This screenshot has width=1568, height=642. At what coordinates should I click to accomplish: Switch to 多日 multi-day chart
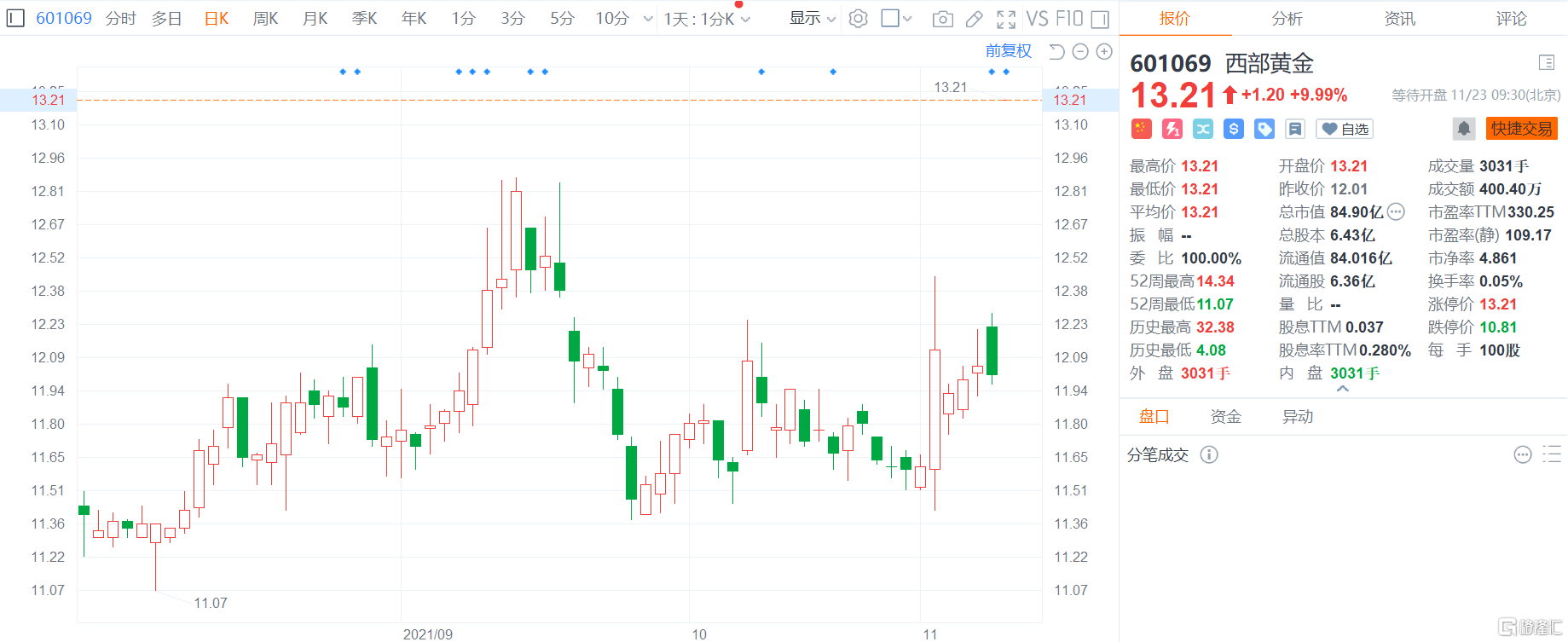click(167, 18)
